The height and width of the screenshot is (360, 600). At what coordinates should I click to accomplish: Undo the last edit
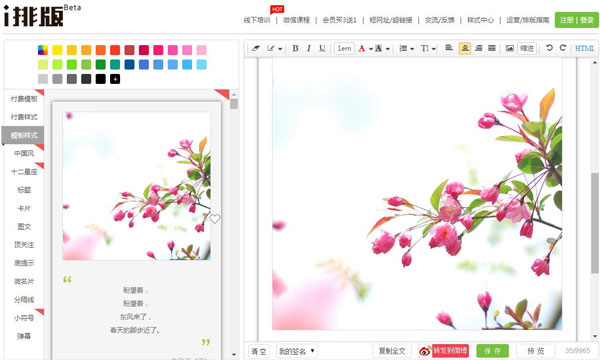coord(549,48)
